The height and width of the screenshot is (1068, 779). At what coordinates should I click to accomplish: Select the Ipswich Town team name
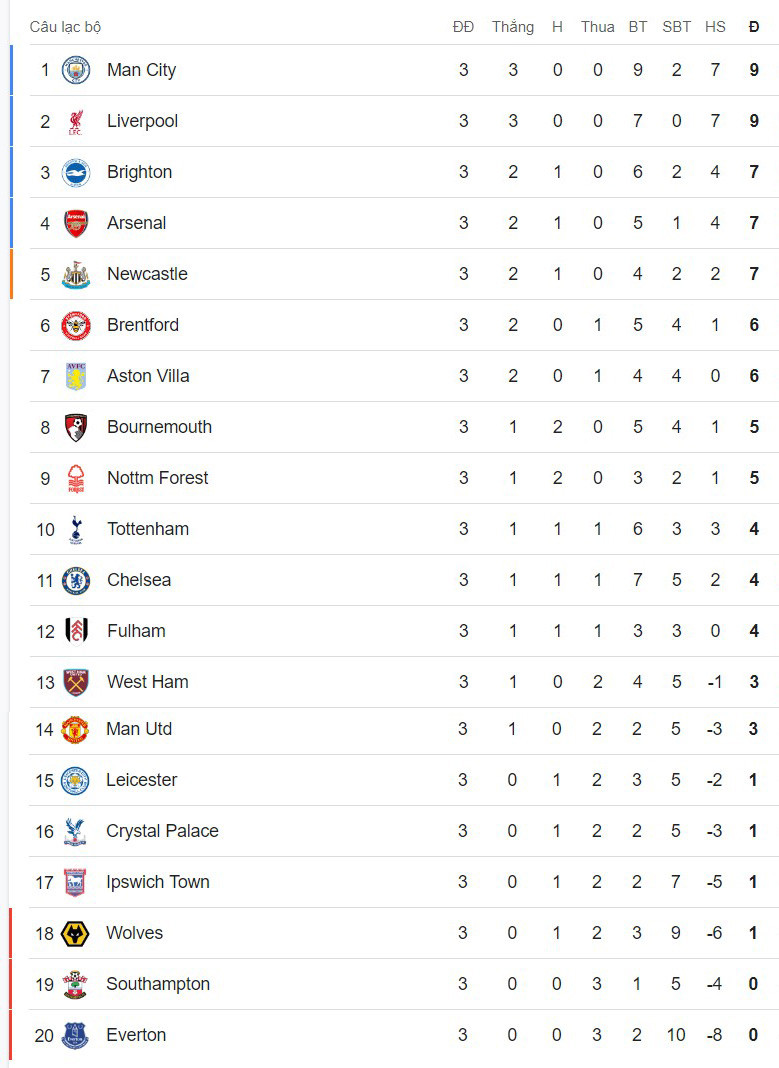(157, 882)
